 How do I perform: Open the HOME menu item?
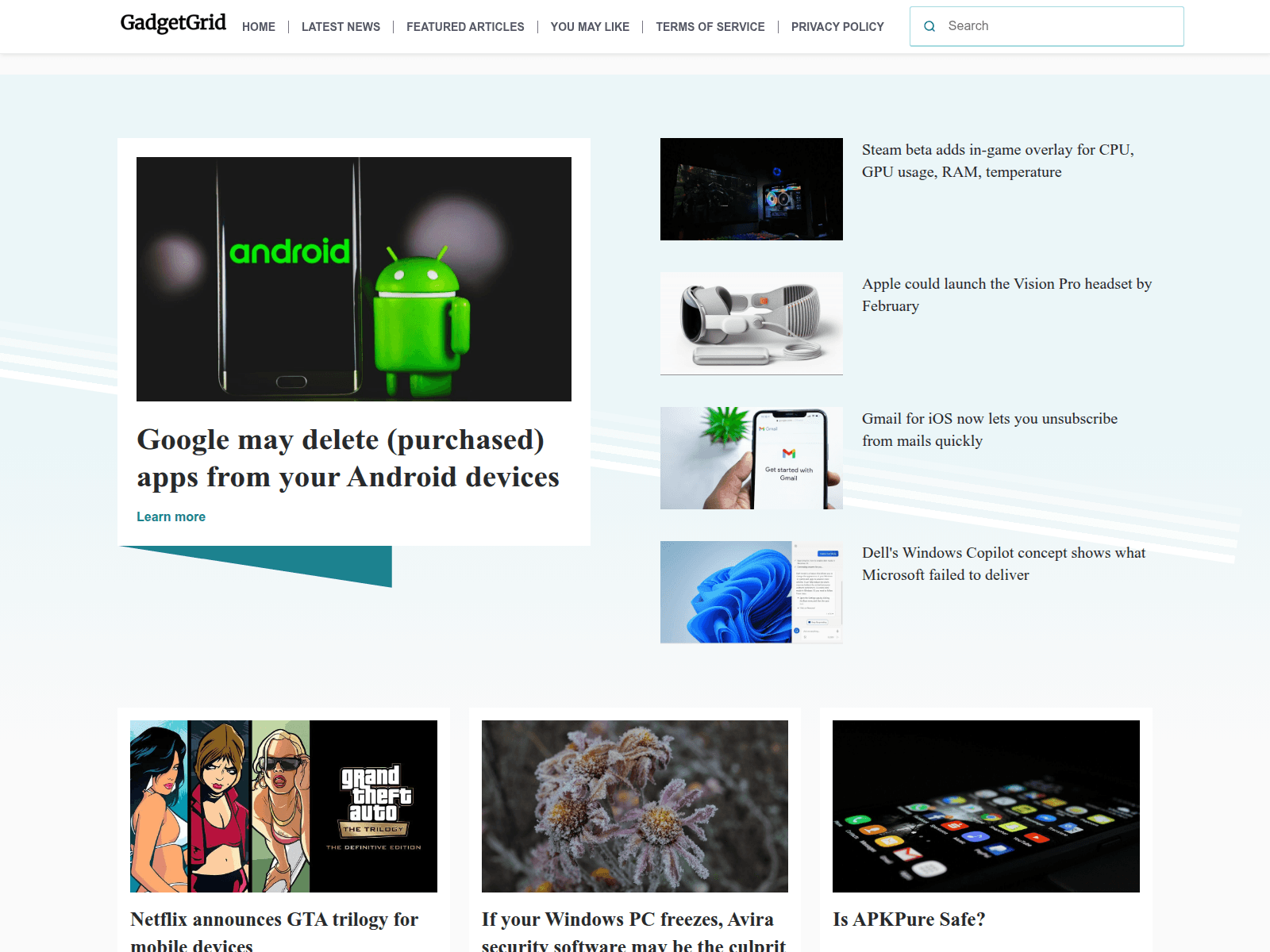(259, 27)
